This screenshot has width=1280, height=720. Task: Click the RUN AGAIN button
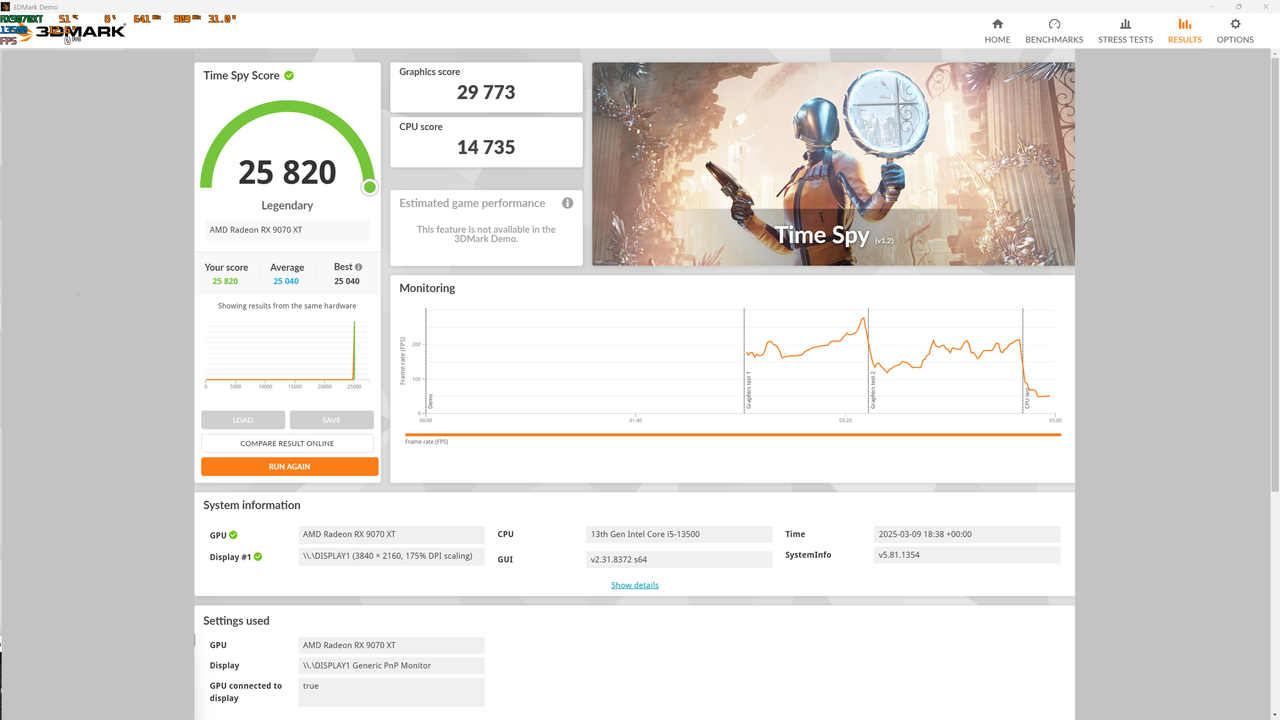click(289, 466)
